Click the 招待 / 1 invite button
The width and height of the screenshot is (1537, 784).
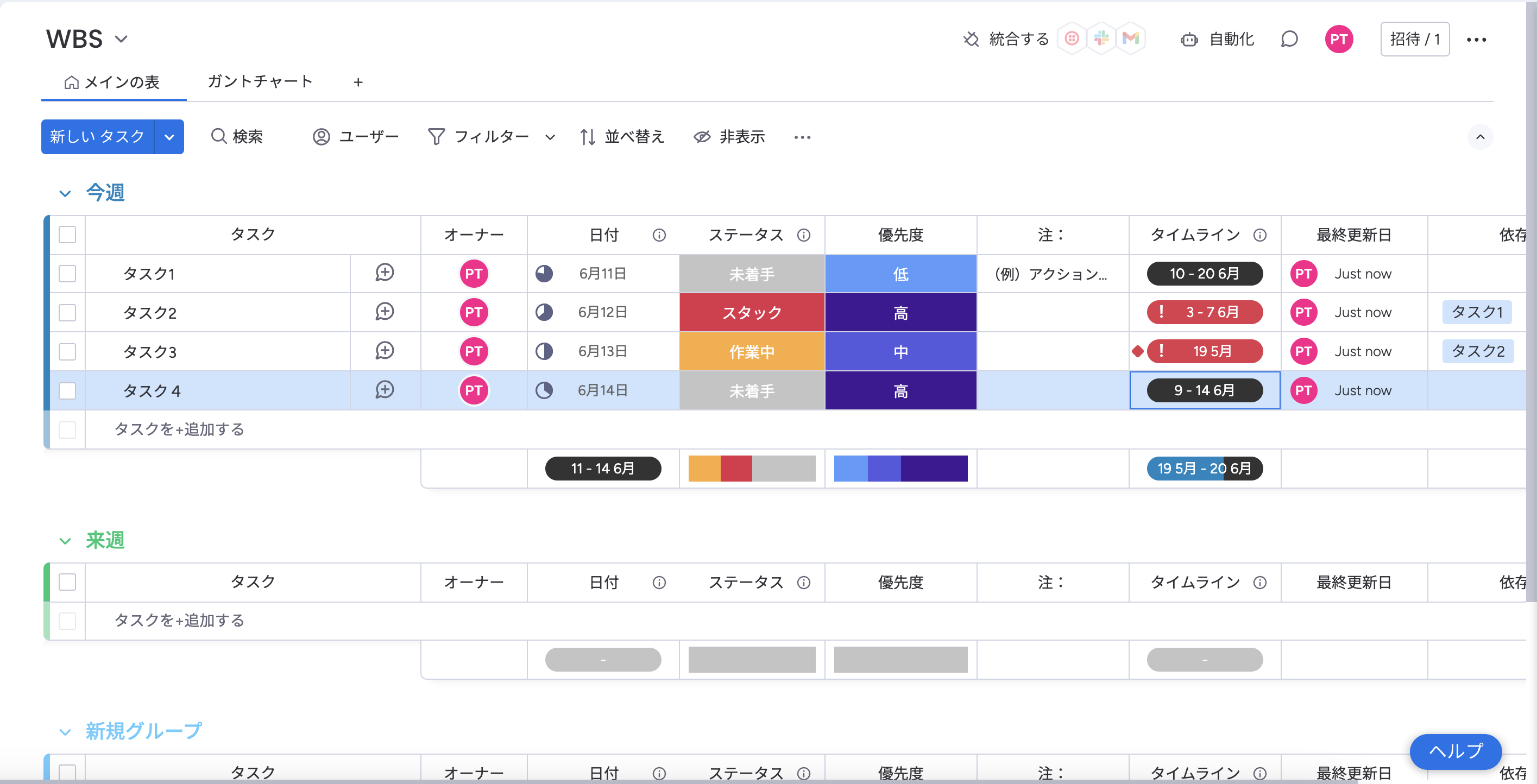pyautogui.click(x=1415, y=40)
